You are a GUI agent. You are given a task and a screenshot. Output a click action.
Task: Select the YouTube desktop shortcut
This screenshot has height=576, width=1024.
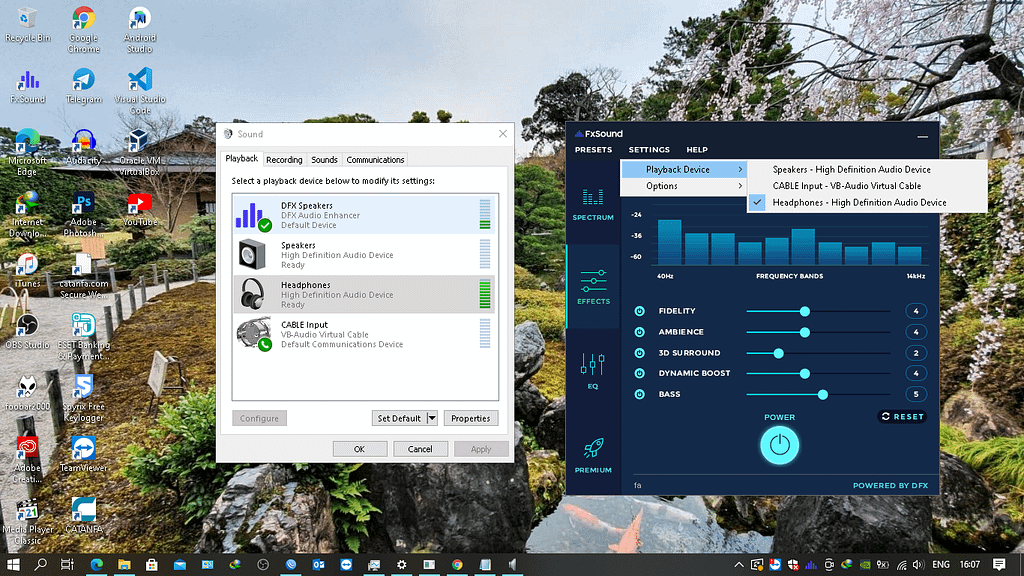[x=140, y=210]
